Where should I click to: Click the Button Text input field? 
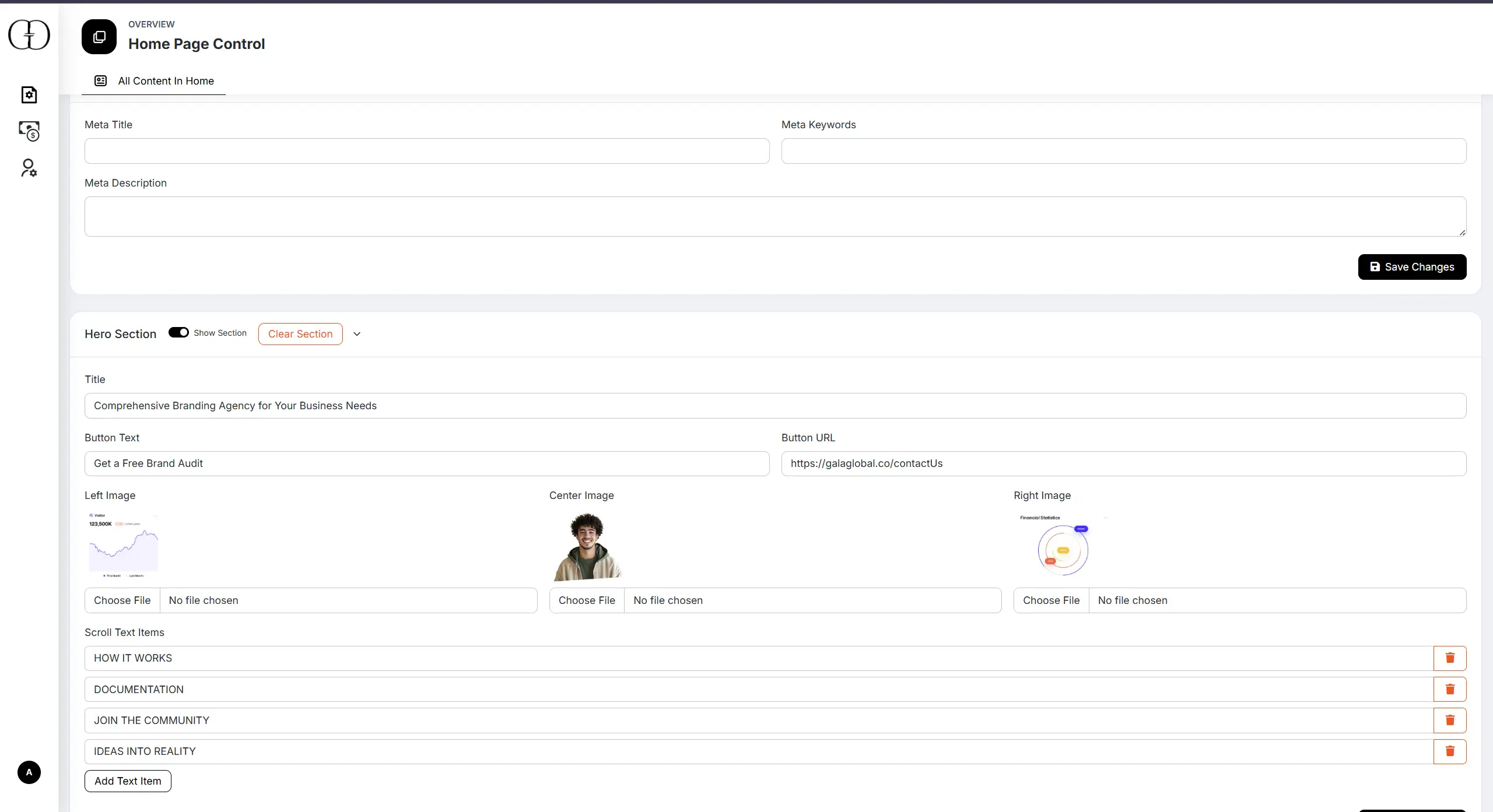(427, 463)
